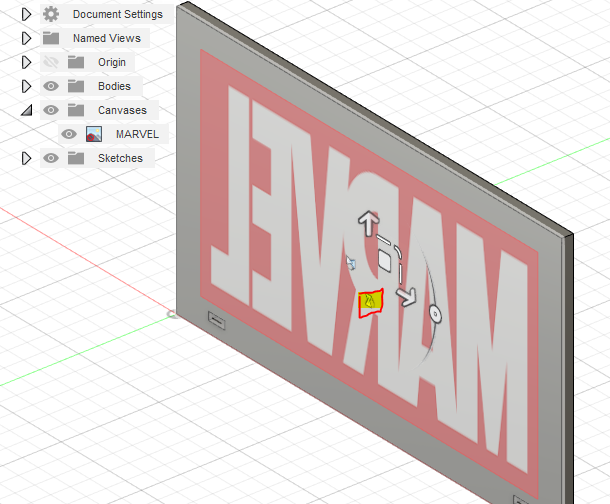Click the circular rotation handle on the arc
Viewport: 610px width, 504px height.
pos(435,313)
